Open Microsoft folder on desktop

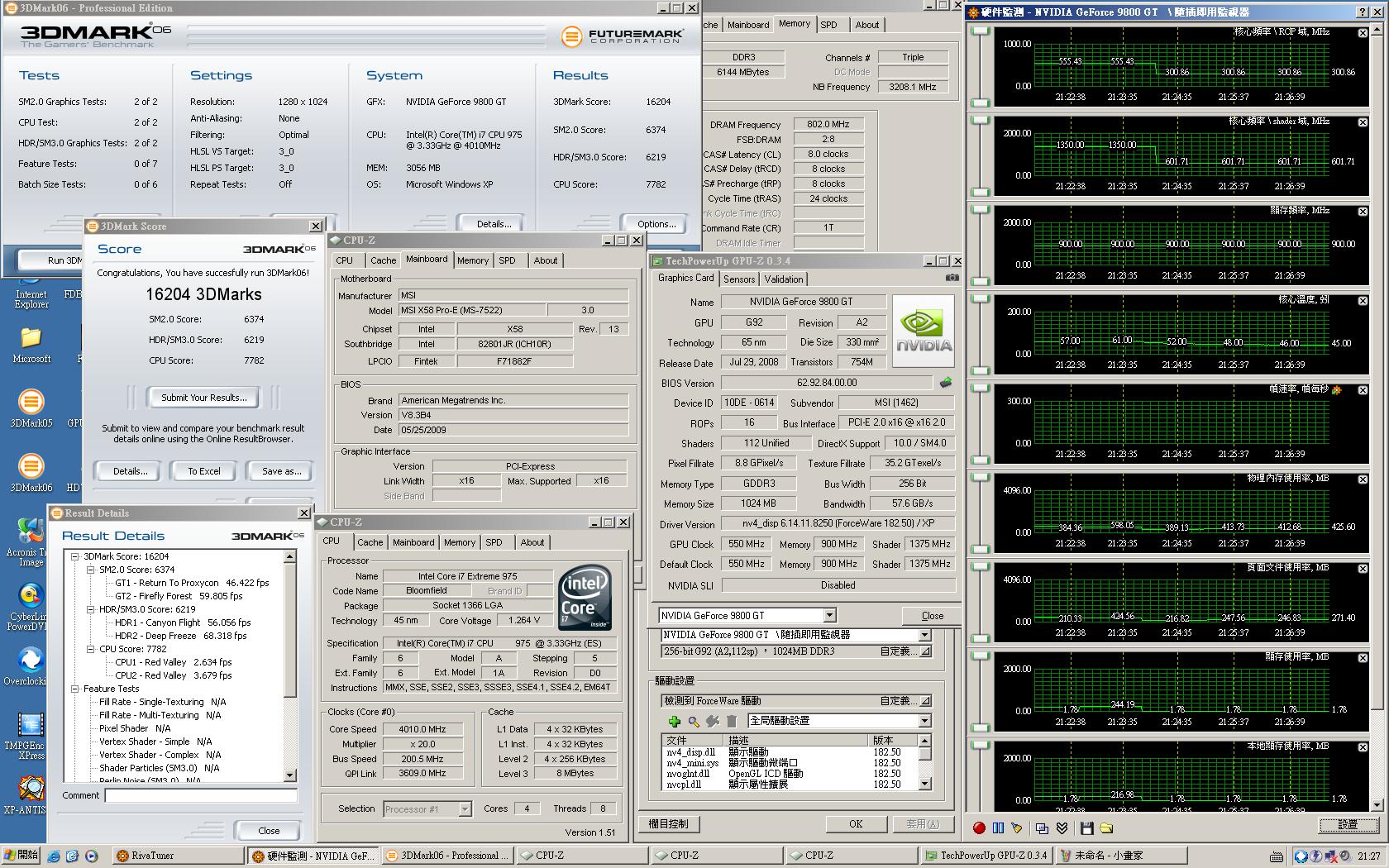pos(31,346)
